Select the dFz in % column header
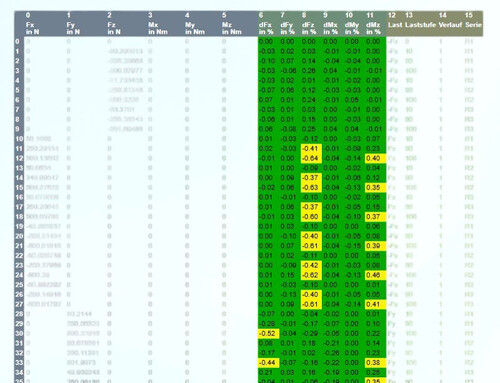 (x=309, y=28)
